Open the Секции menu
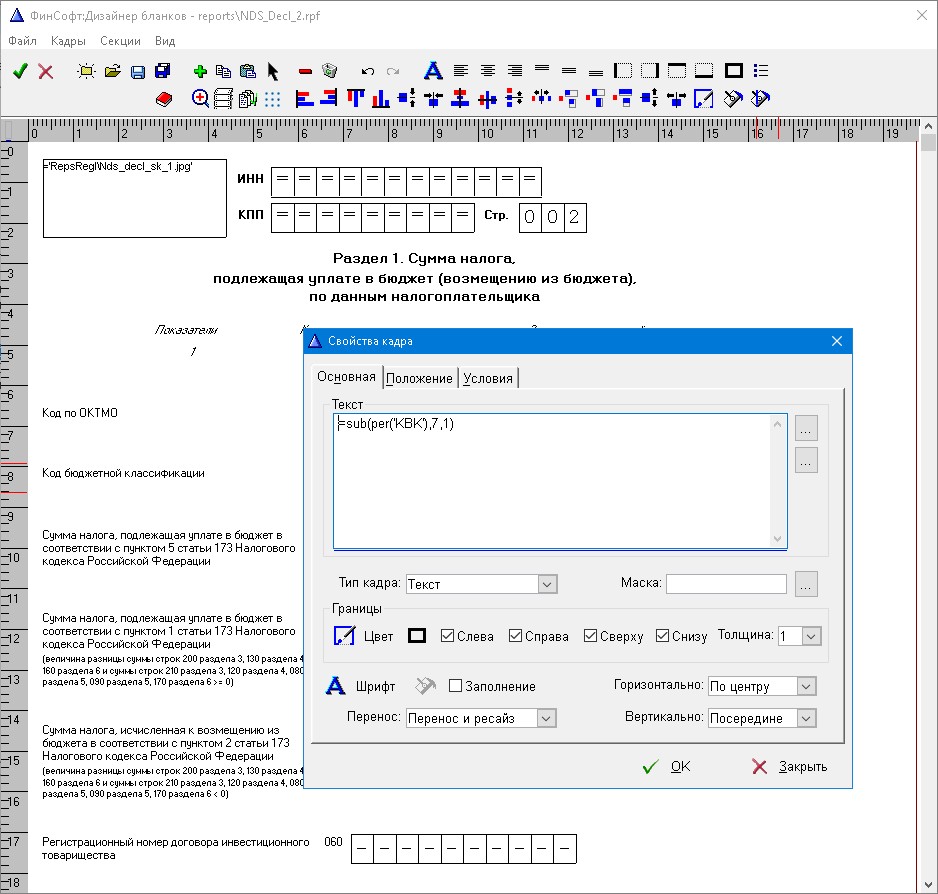Viewport: 938px width, 894px height. [120, 41]
